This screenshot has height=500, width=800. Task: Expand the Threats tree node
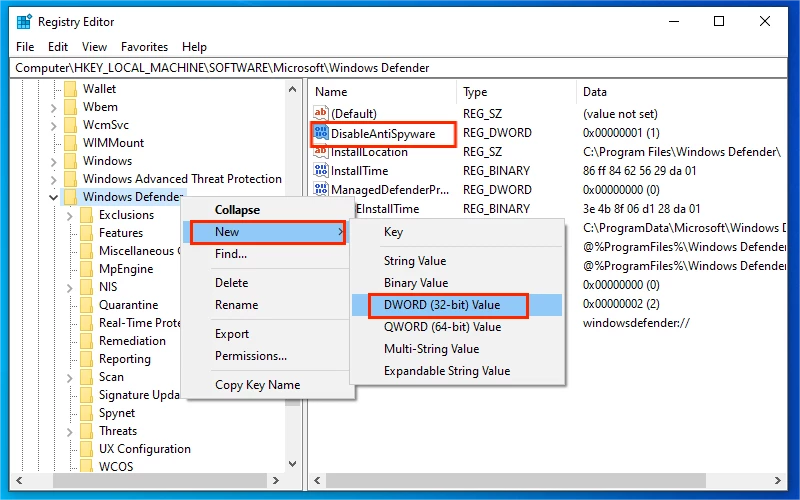69,432
